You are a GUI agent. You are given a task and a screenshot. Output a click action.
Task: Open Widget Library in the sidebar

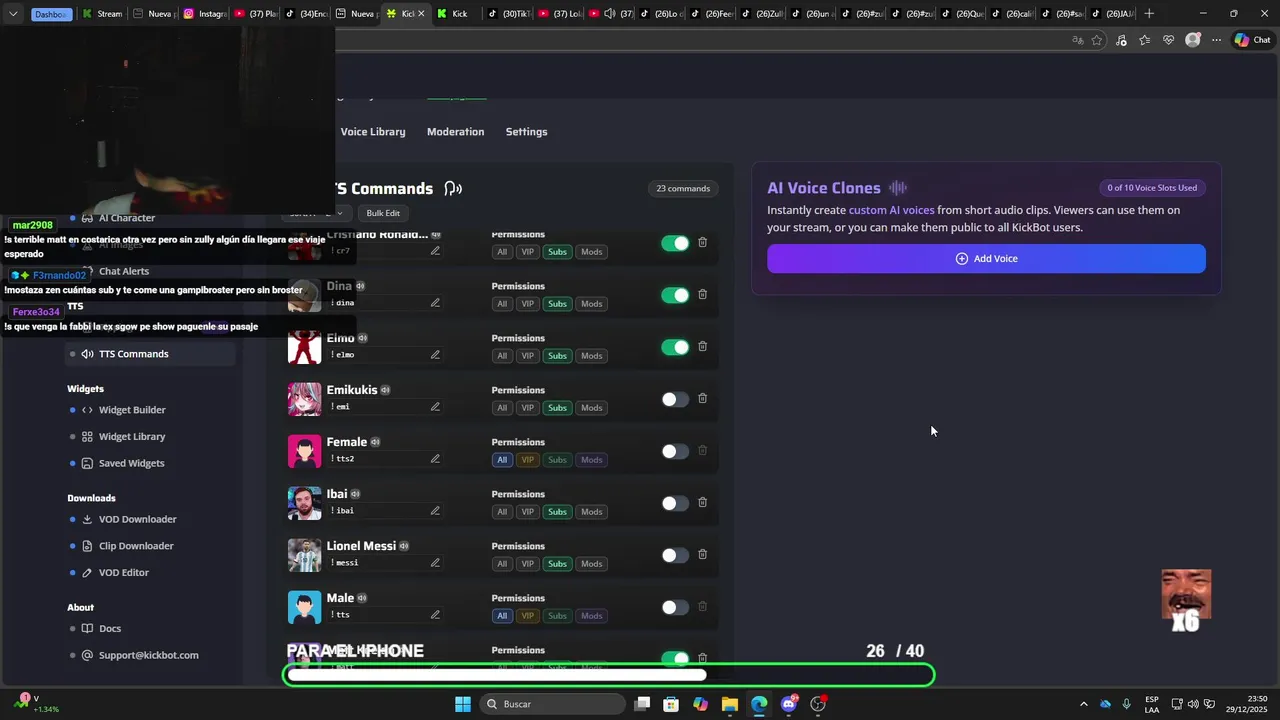click(132, 437)
